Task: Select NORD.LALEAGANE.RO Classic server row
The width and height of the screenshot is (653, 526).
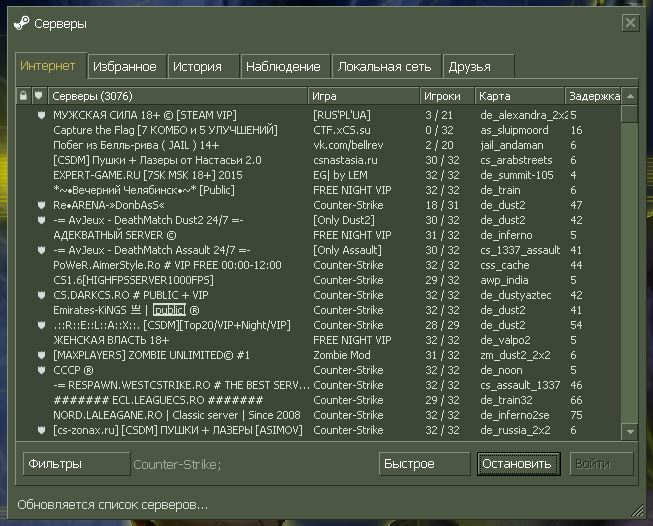Action: pyautogui.click(x=318, y=415)
